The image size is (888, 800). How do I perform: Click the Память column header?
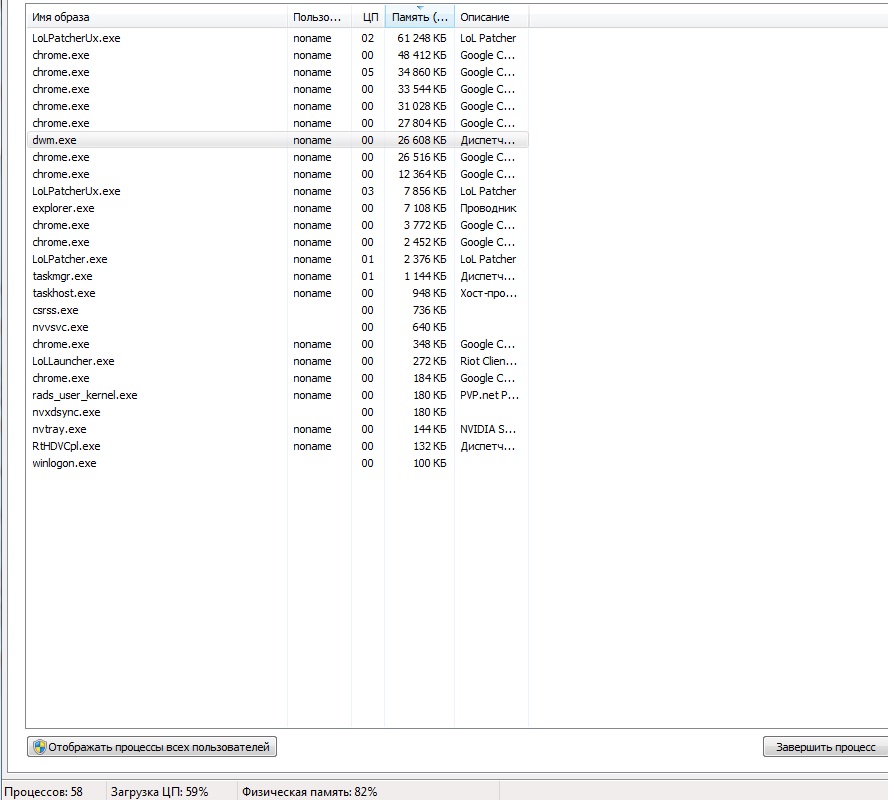(x=419, y=17)
